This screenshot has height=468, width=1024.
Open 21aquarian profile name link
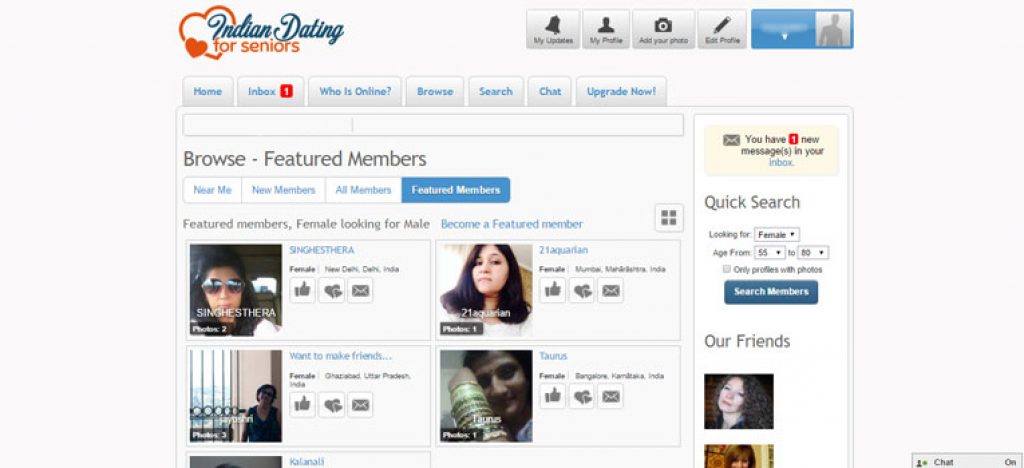(x=564, y=250)
